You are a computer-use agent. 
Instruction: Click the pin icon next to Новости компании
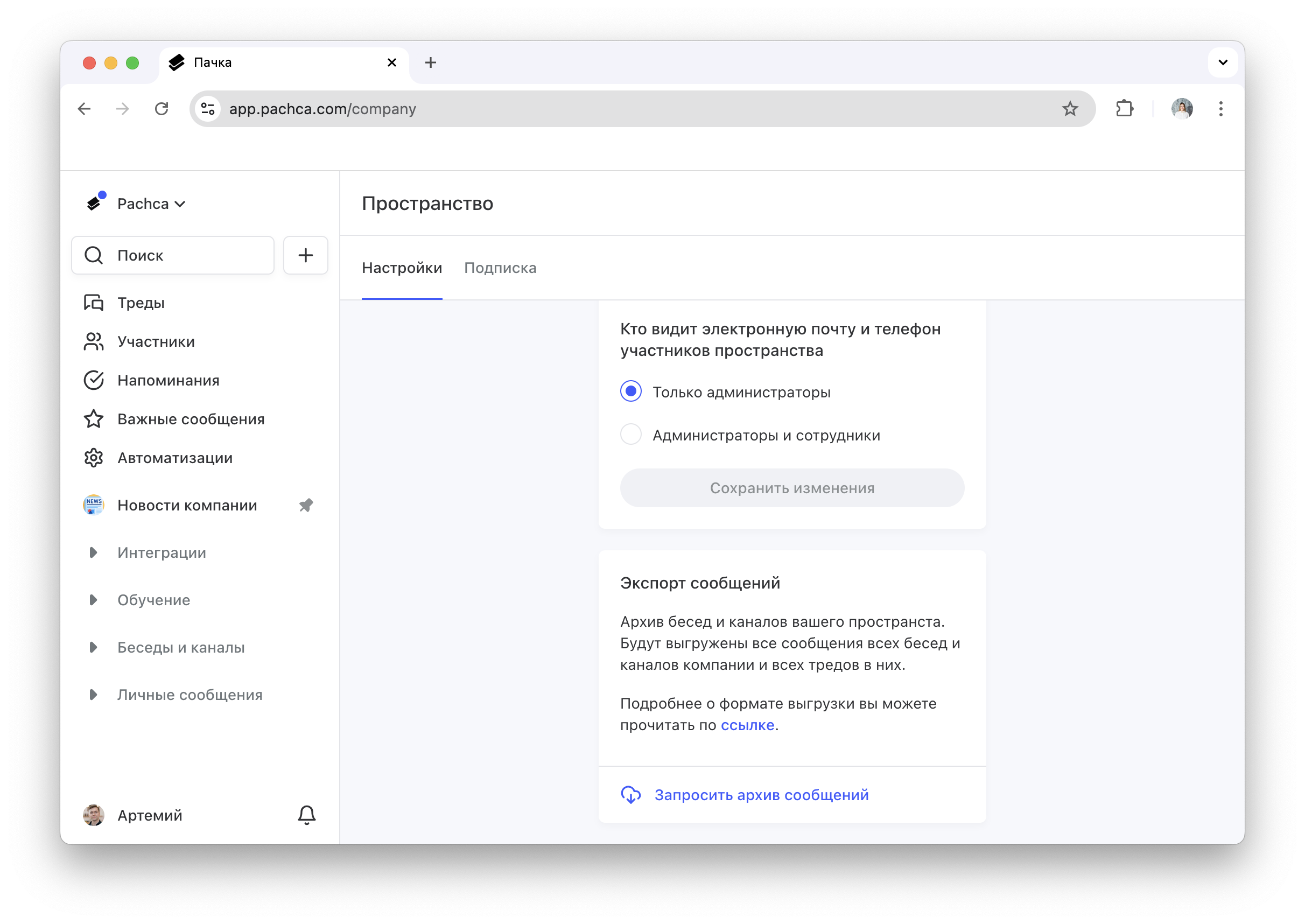[x=306, y=505]
